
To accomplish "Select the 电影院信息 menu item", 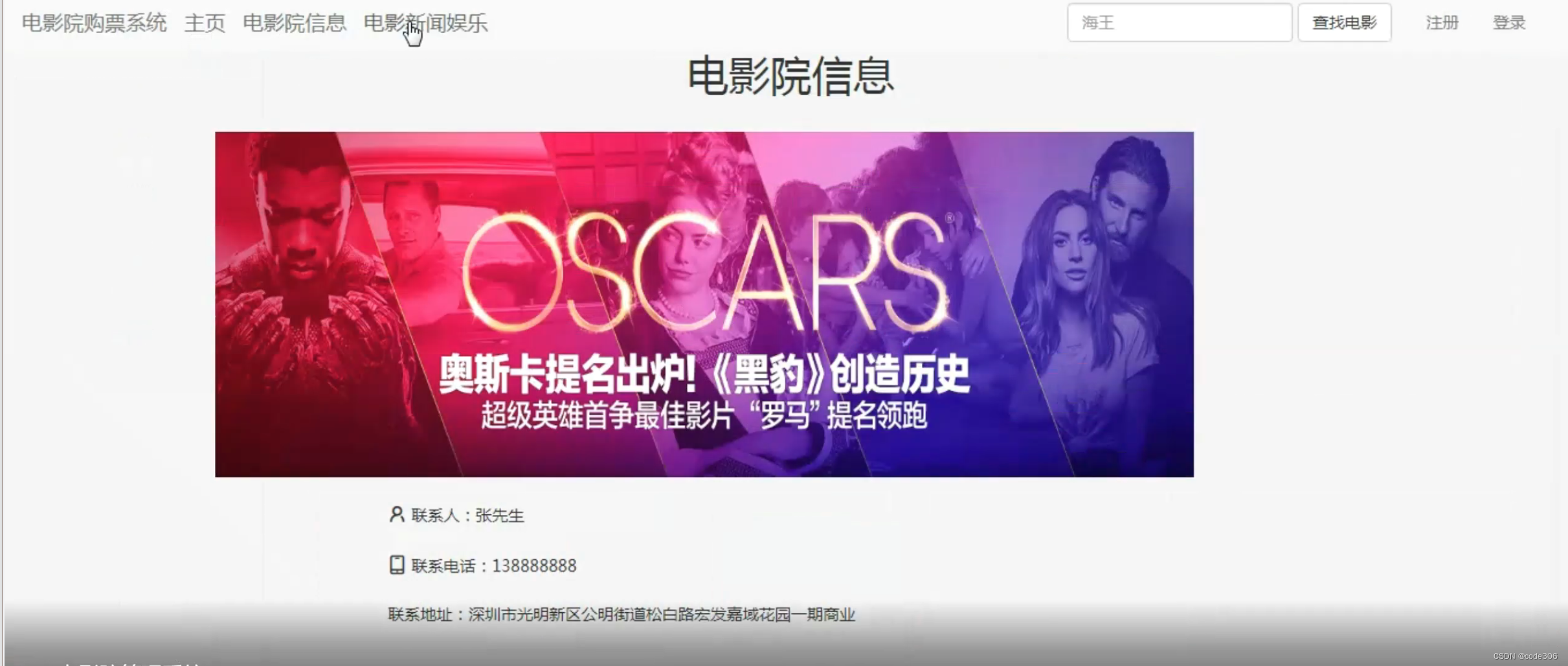I will (295, 23).
